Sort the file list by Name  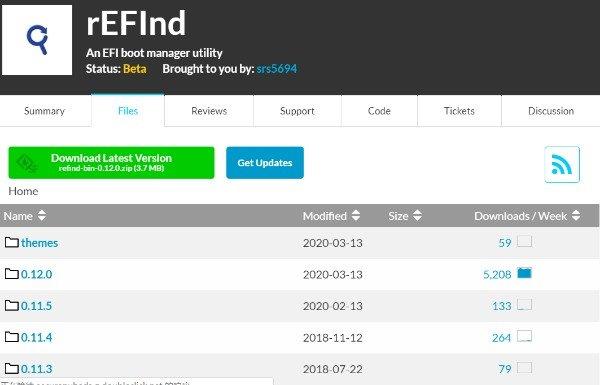coord(25,216)
